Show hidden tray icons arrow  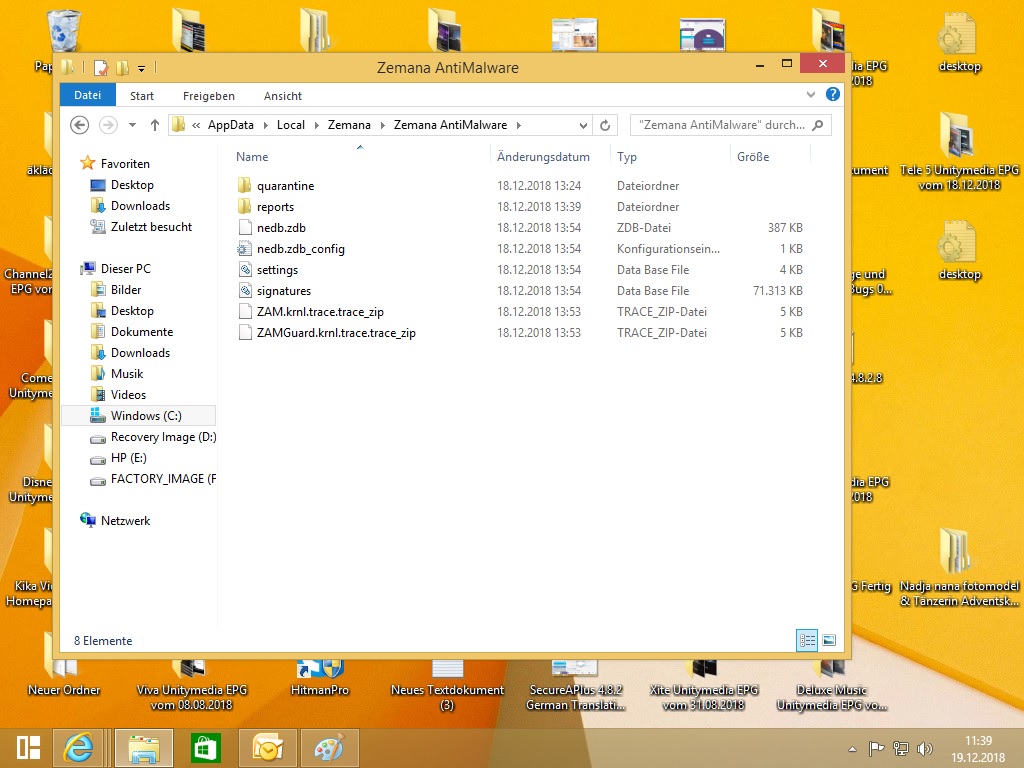pos(852,749)
